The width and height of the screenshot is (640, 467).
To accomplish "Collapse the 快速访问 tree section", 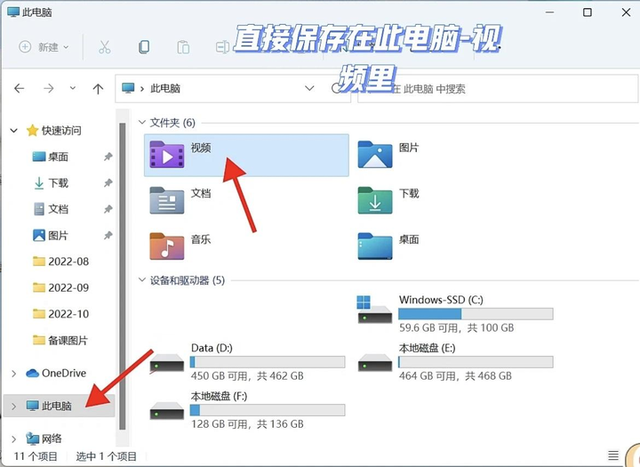I will pos(14,131).
